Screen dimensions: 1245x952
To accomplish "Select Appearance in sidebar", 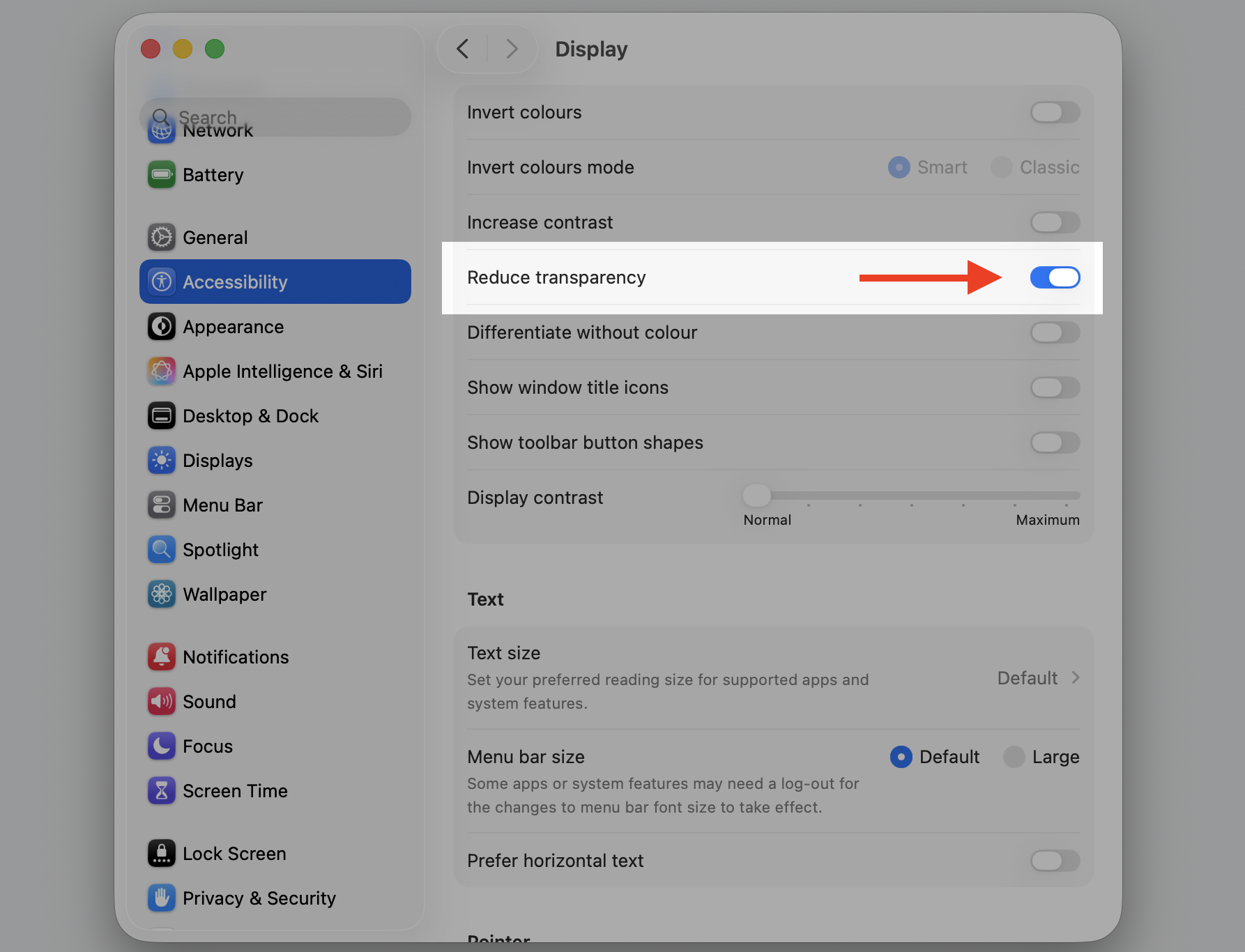I will point(275,326).
